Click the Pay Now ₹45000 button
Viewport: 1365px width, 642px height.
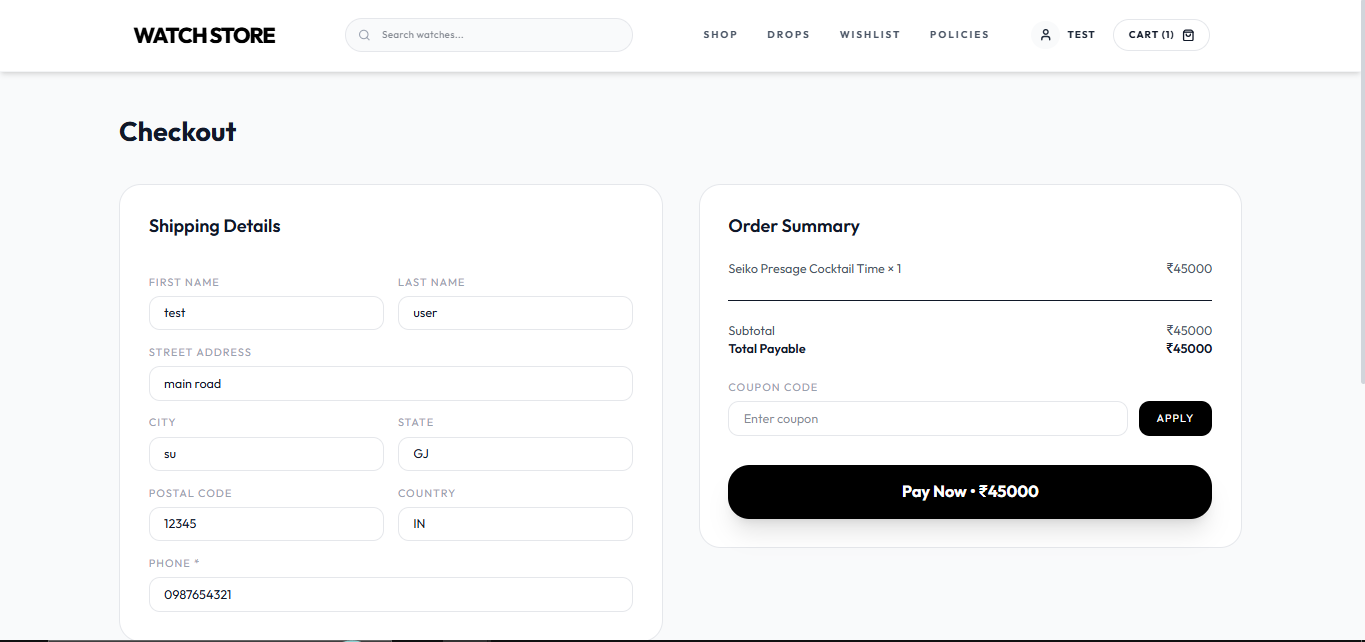click(x=969, y=491)
